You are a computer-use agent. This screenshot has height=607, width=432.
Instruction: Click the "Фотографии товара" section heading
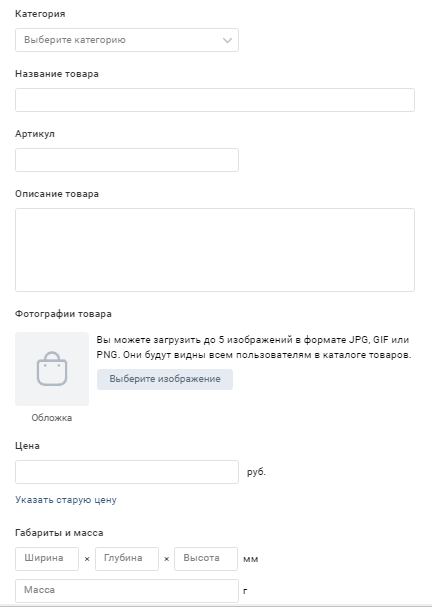[63, 314]
